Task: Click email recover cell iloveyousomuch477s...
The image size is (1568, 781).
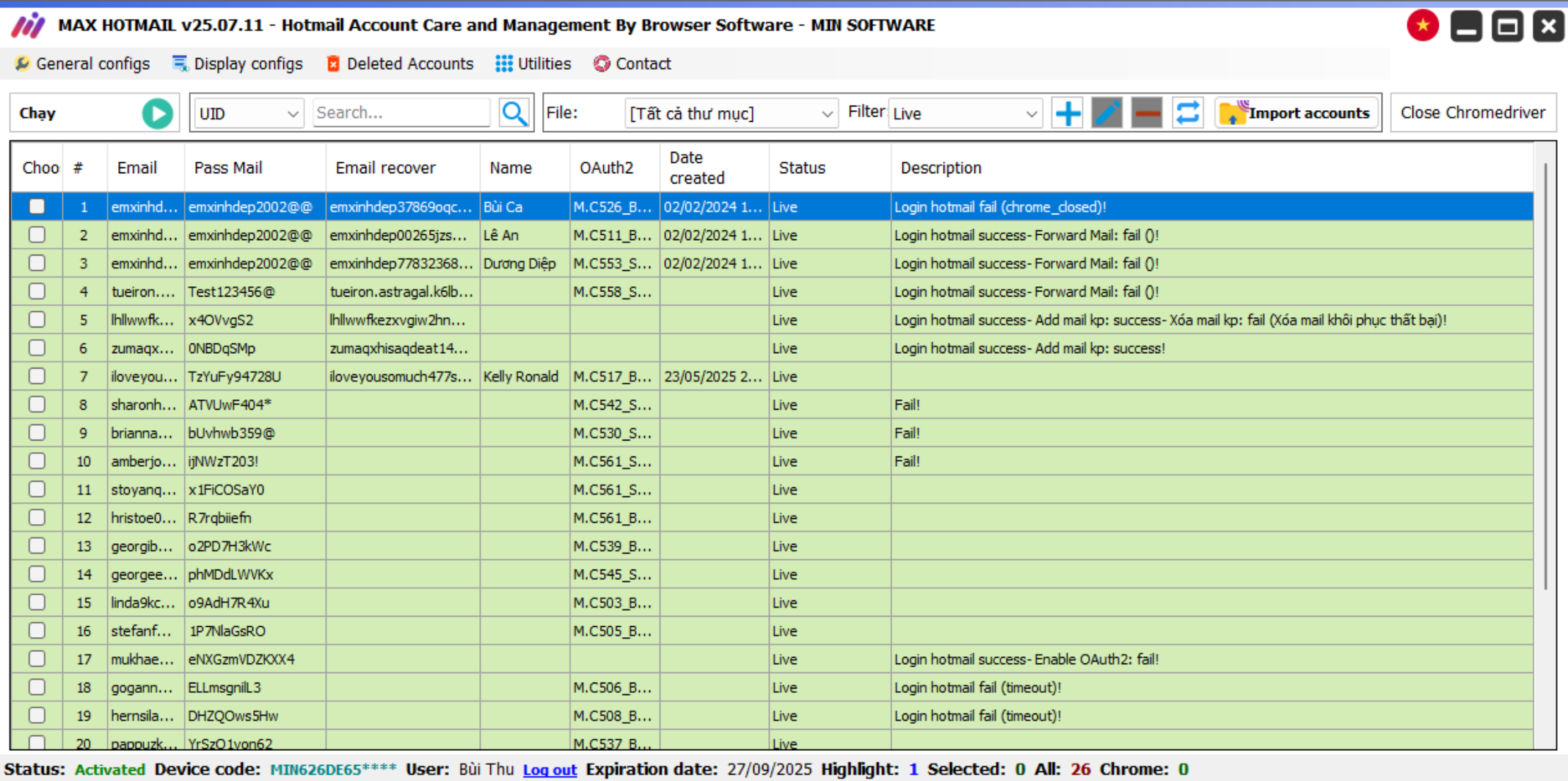Action: click(403, 377)
